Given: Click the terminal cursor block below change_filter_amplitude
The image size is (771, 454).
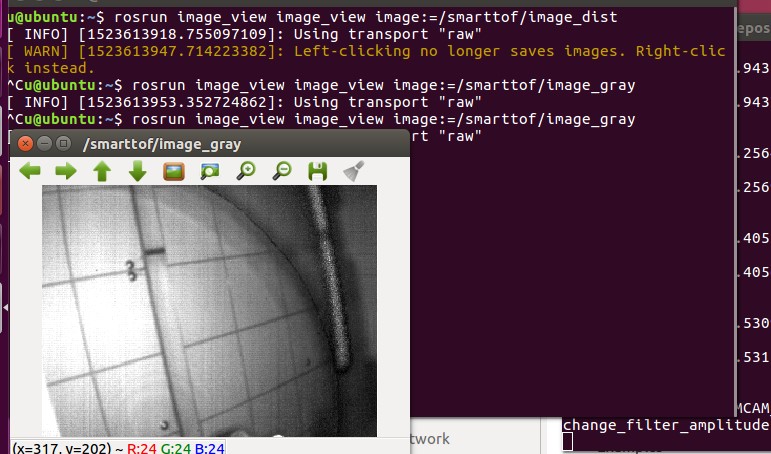Looking at the screenshot, I should point(567,442).
